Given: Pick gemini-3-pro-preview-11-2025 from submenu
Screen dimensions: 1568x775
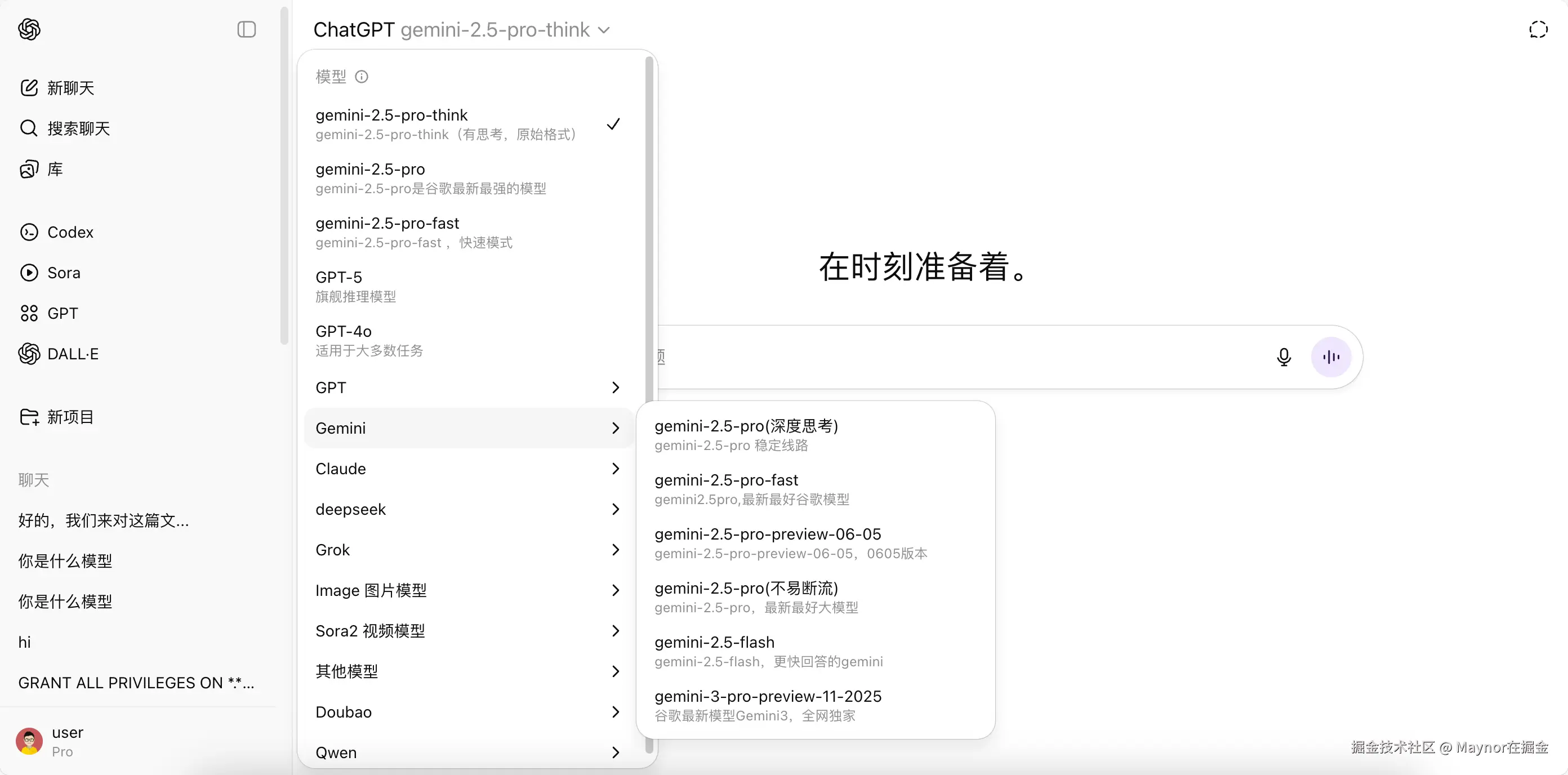Looking at the screenshot, I should point(768,705).
